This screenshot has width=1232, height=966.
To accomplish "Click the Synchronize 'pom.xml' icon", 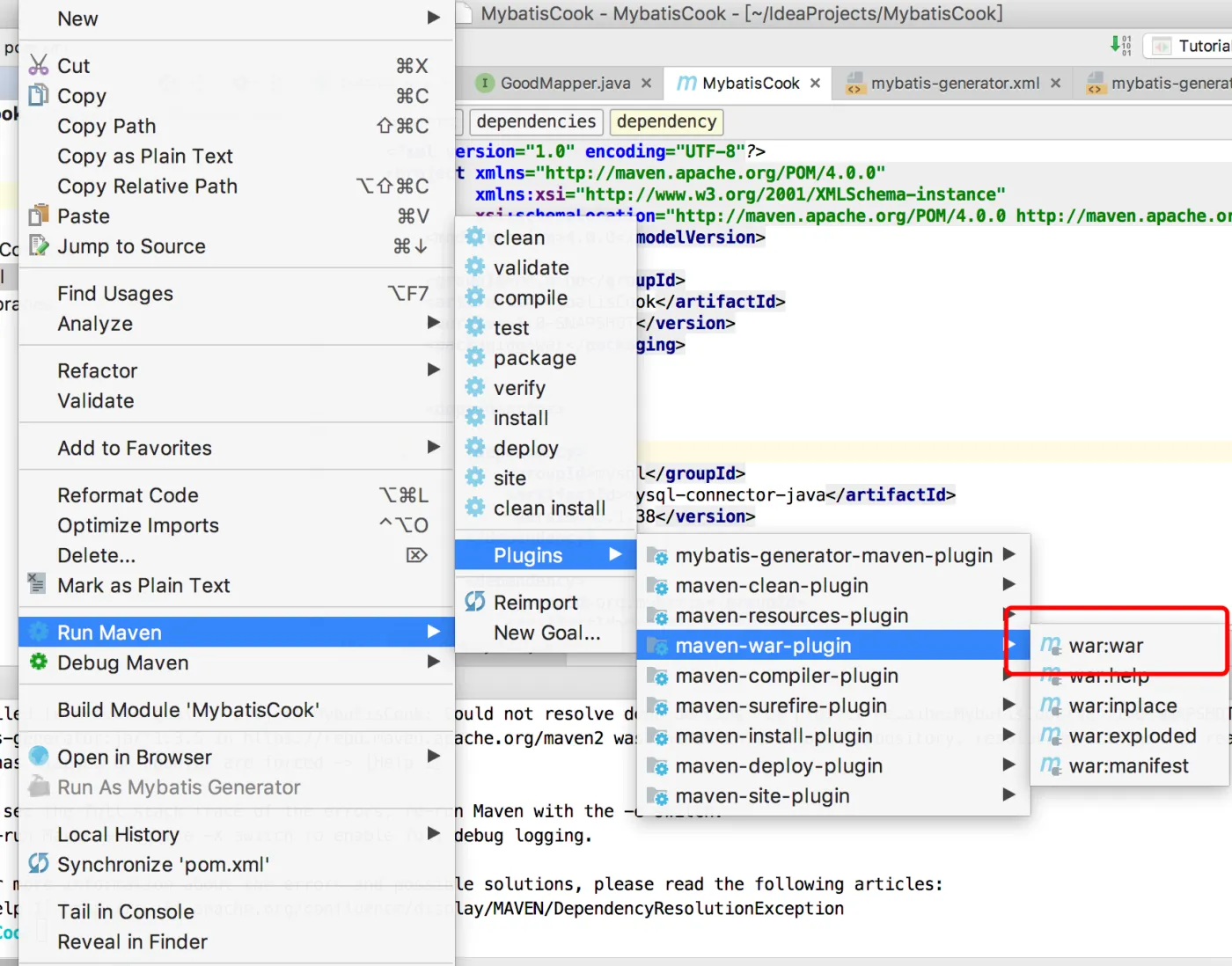I will [39, 863].
